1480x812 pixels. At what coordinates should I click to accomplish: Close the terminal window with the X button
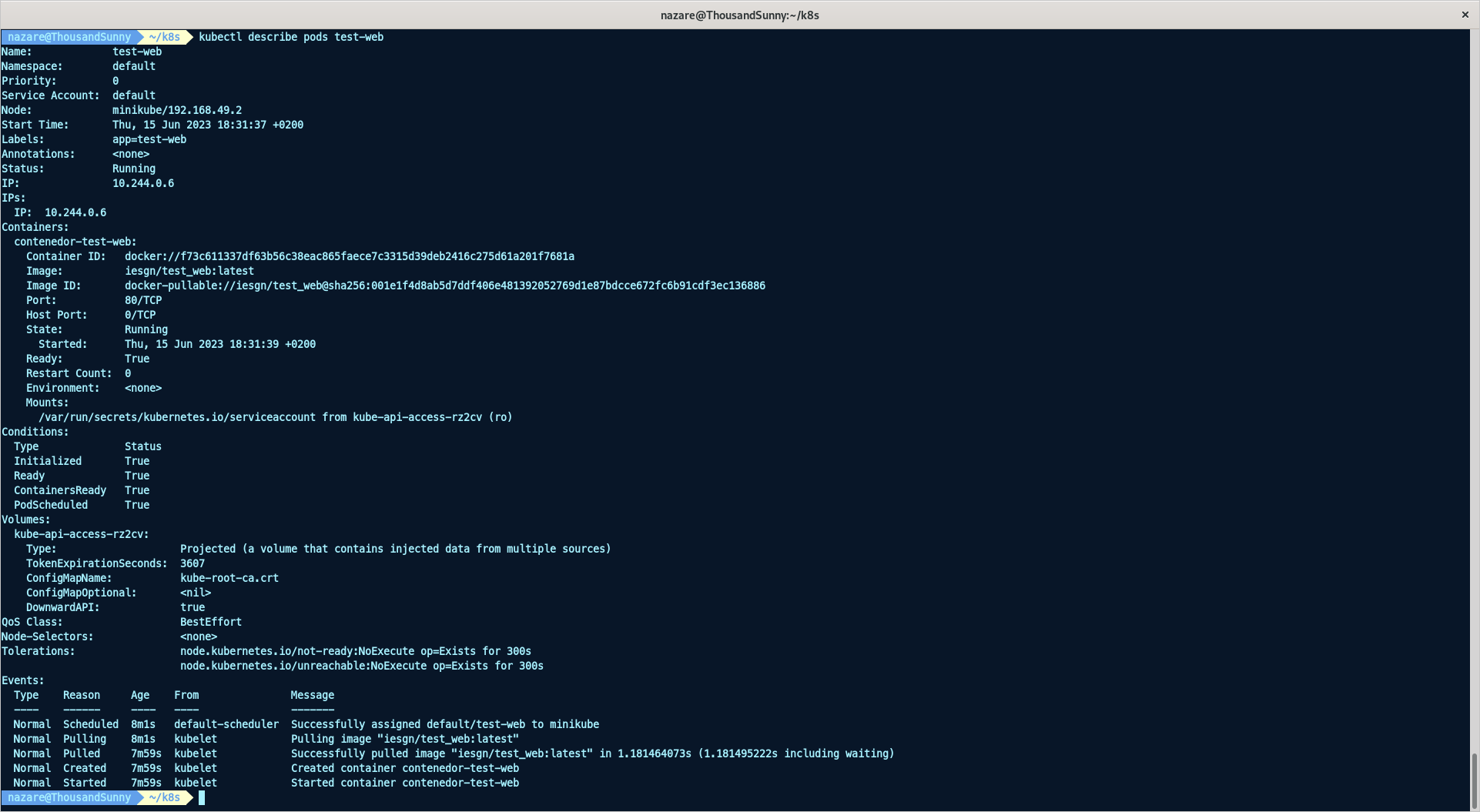pos(1465,15)
